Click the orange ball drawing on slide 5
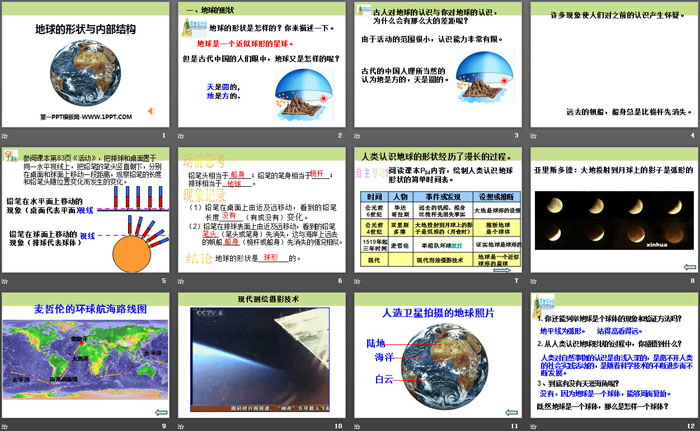 click(x=131, y=254)
